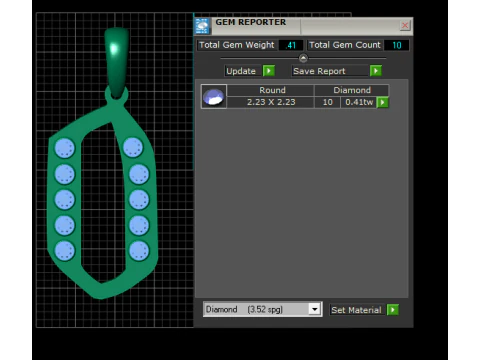Select the top-left blue gem on the pendant
Image resolution: width=480 pixels, height=360 pixels.
click(x=64, y=148)
